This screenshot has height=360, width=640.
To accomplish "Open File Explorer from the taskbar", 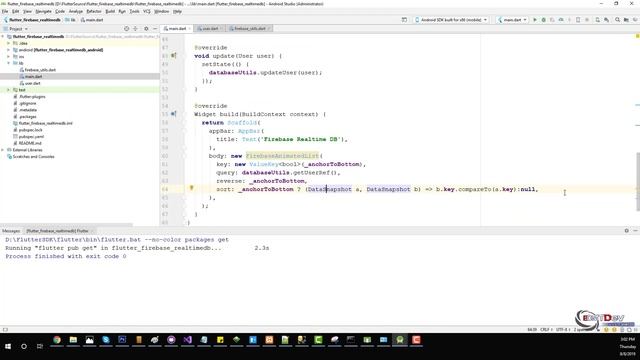I will pos(73,340).
